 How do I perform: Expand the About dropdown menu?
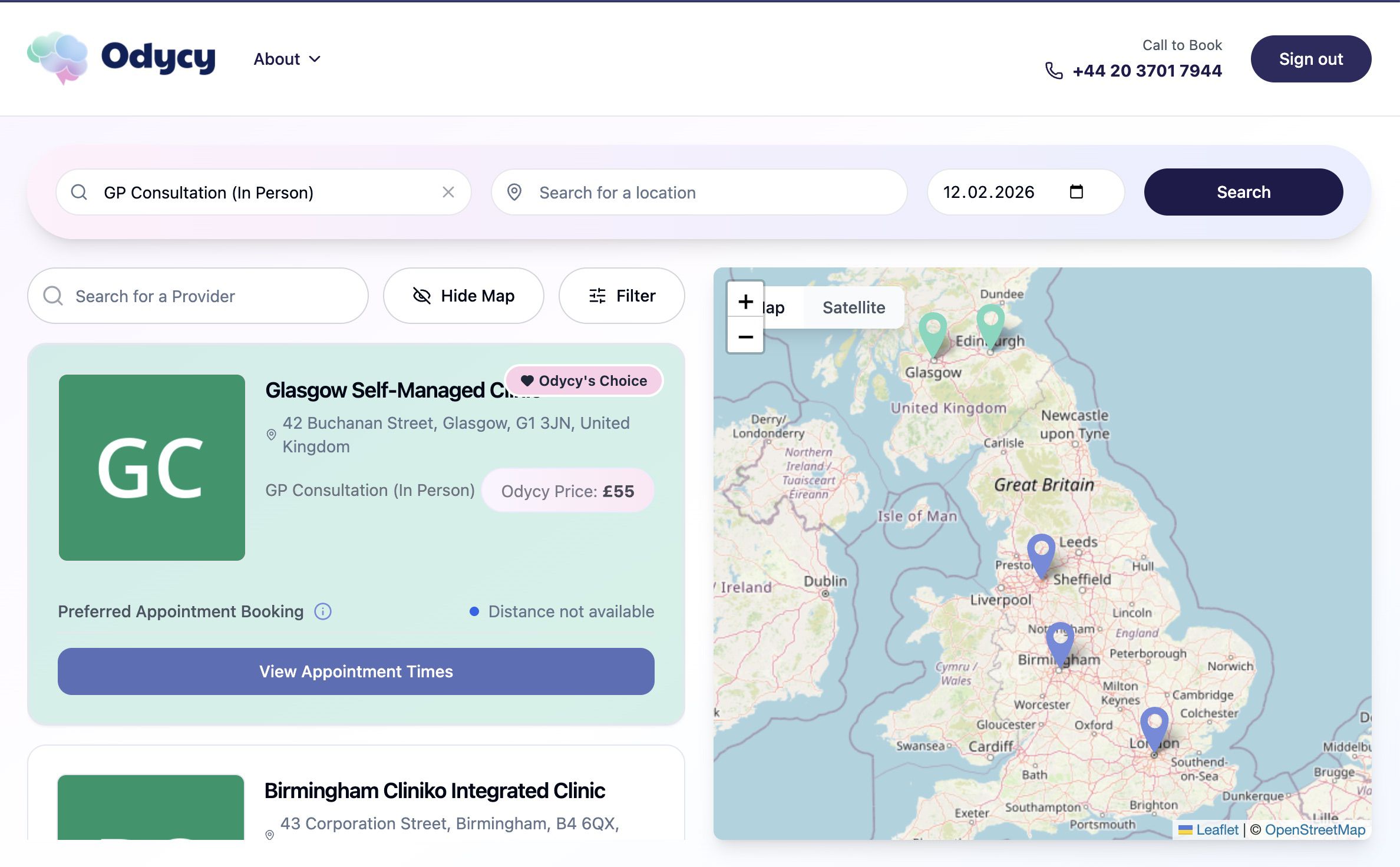[x=287, y=59]
